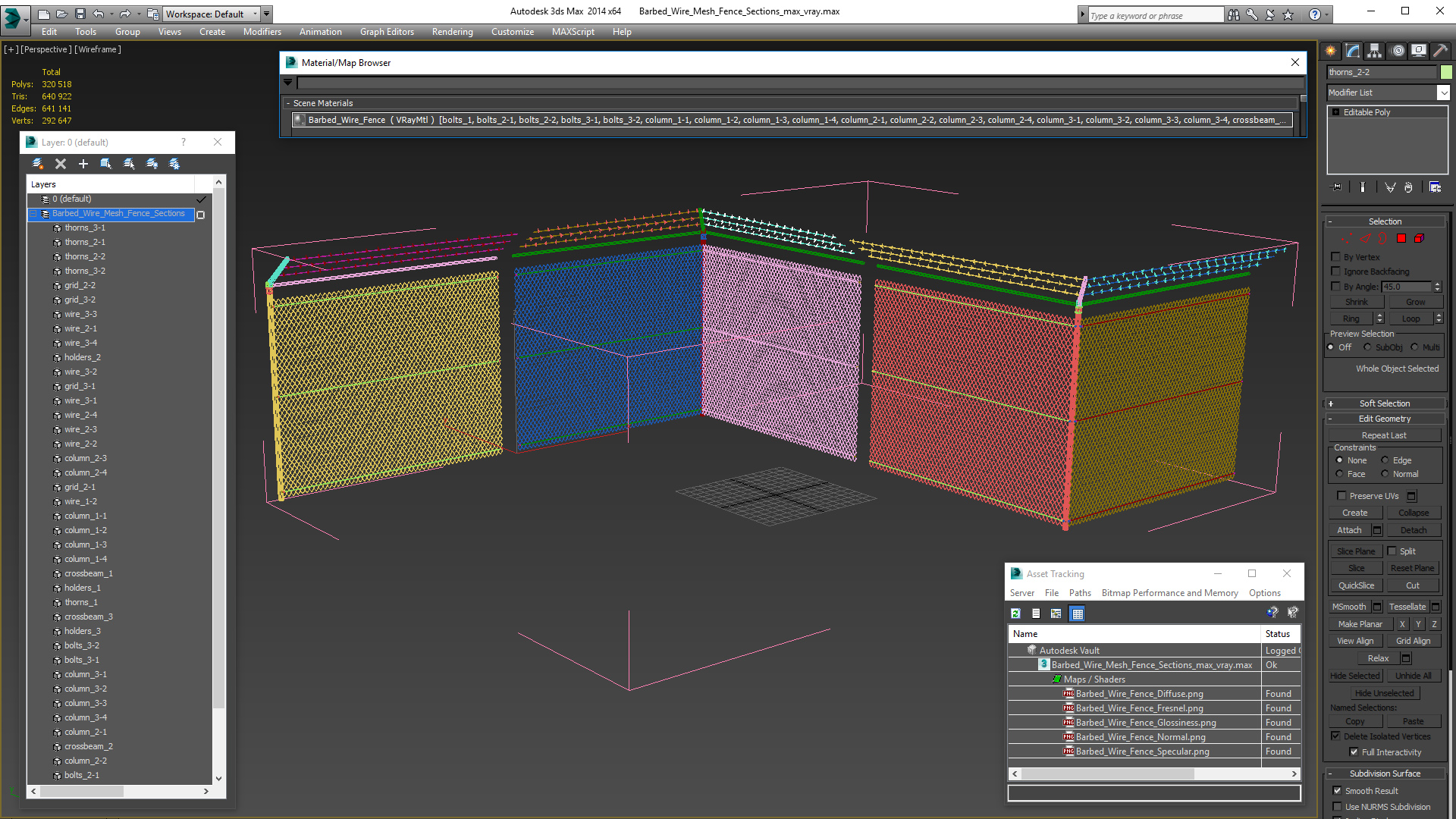The image size is (1456, 819).
Task: Select Face constraint radio button
Action: coord(1339,474)
